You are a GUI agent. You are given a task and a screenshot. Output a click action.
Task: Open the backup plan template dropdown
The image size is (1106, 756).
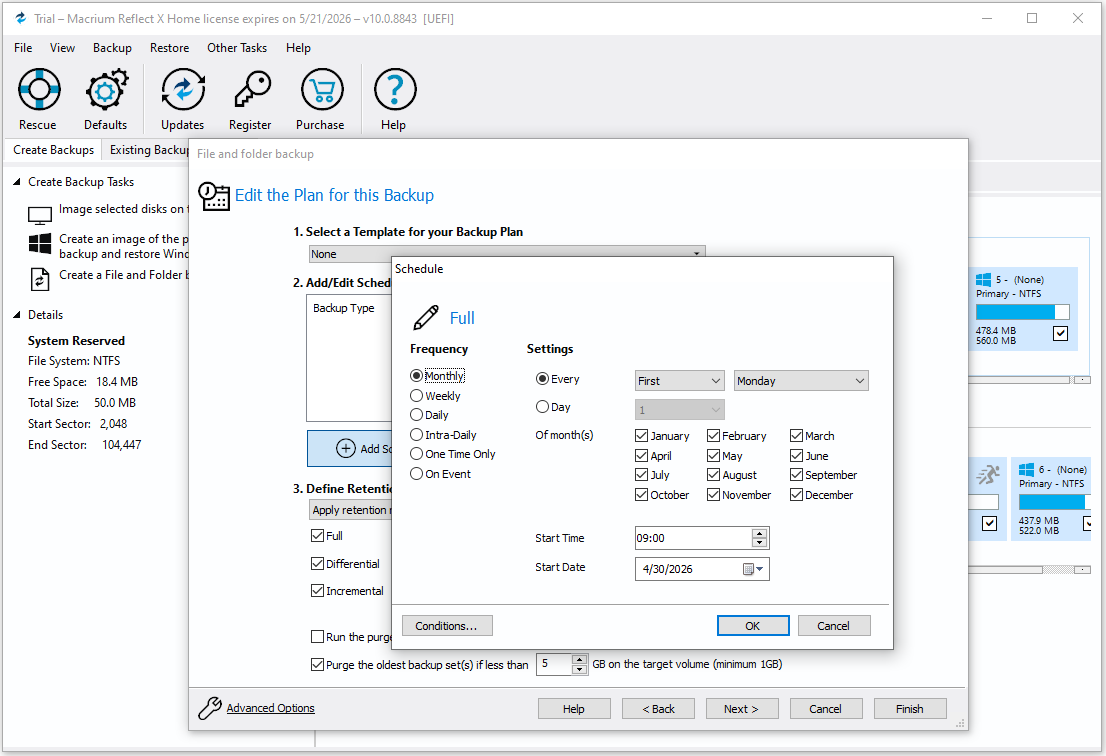(x=506, y=254)
